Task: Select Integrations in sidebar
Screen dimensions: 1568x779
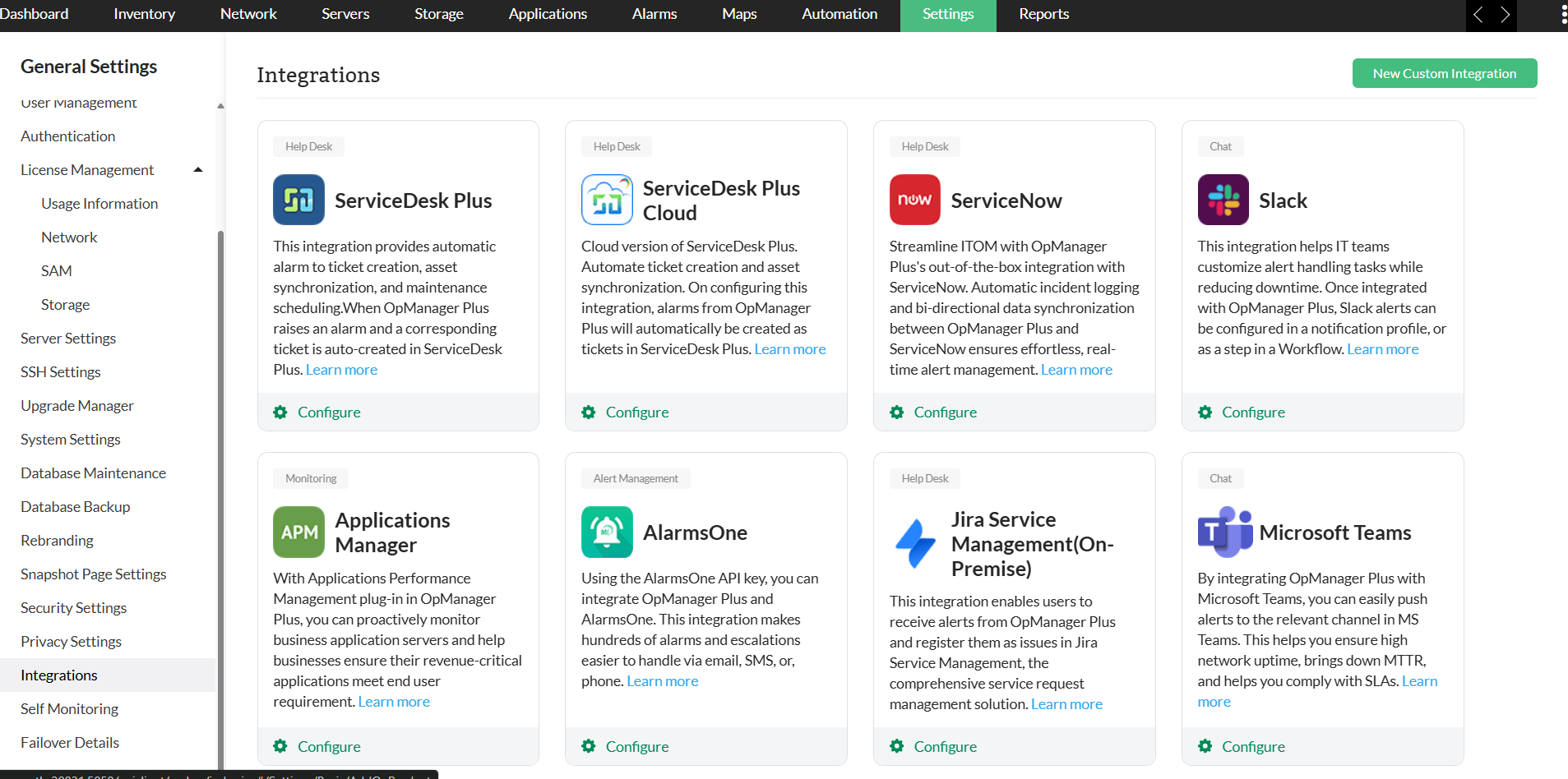Action: 108,675
